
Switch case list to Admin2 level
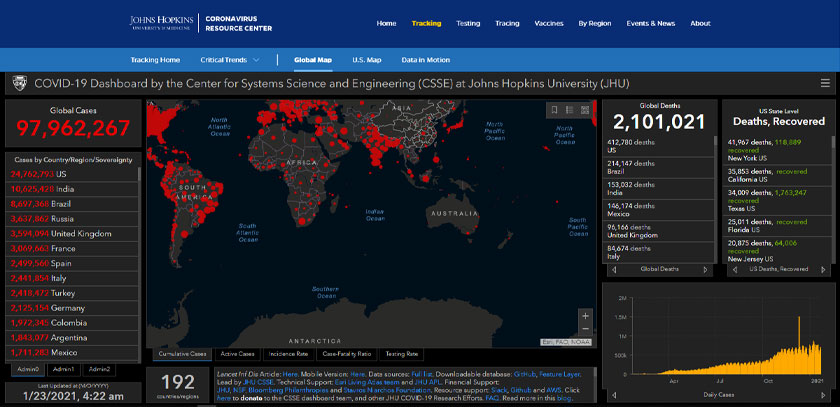pos(100,369)
